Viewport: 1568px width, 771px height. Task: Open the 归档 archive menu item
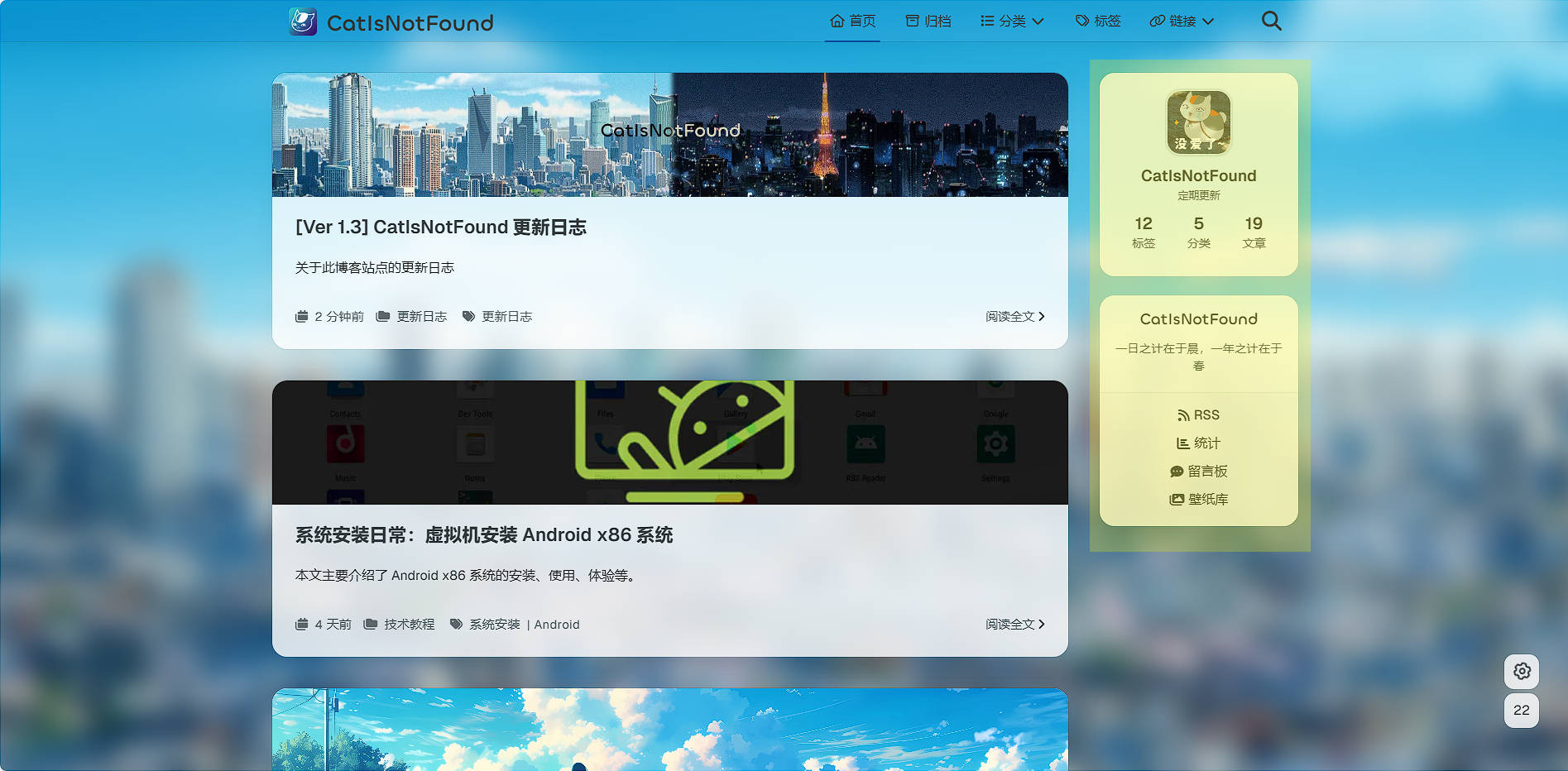[x=928, y=21]
